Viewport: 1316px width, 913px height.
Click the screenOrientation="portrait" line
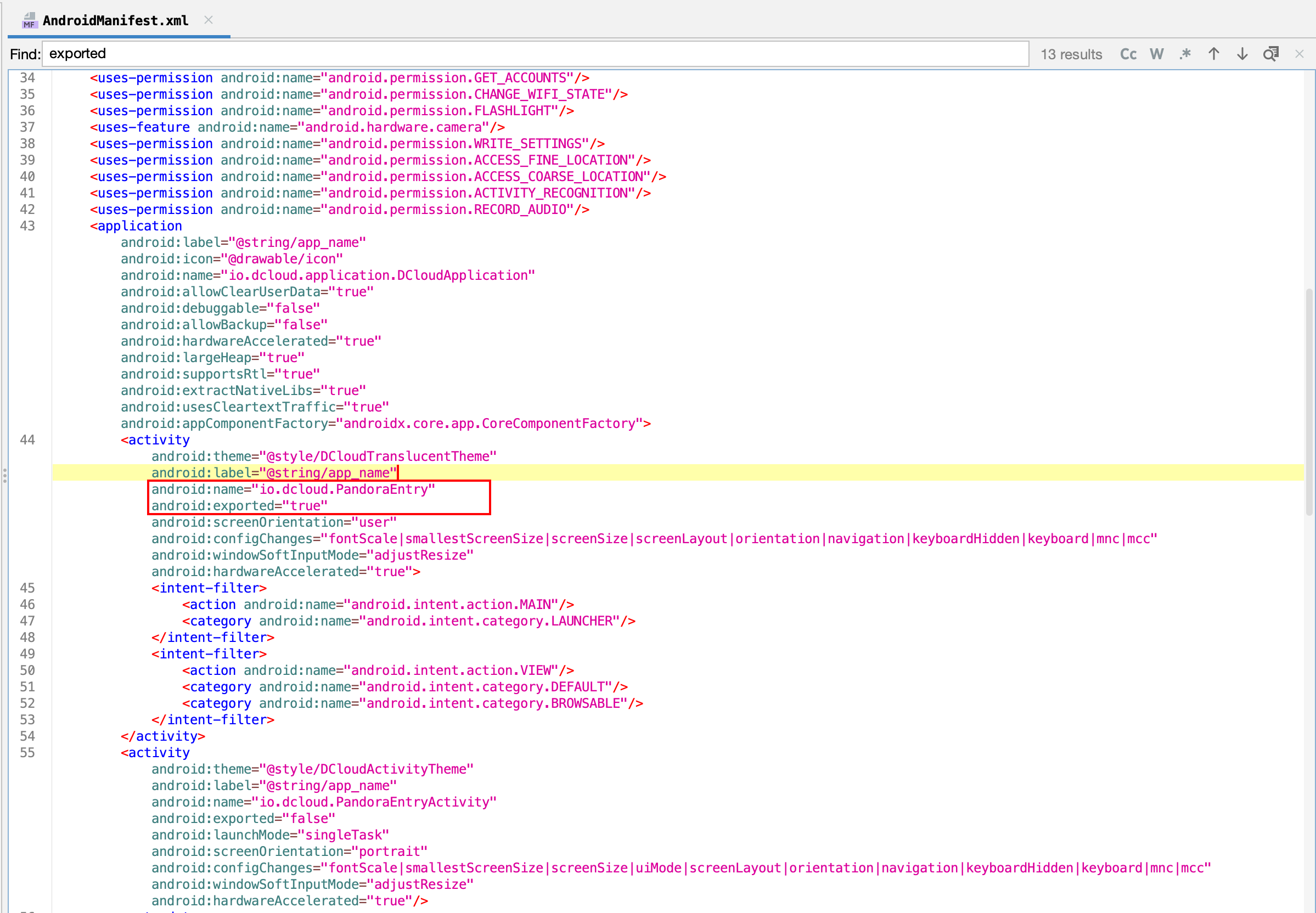tap(289, 852)
